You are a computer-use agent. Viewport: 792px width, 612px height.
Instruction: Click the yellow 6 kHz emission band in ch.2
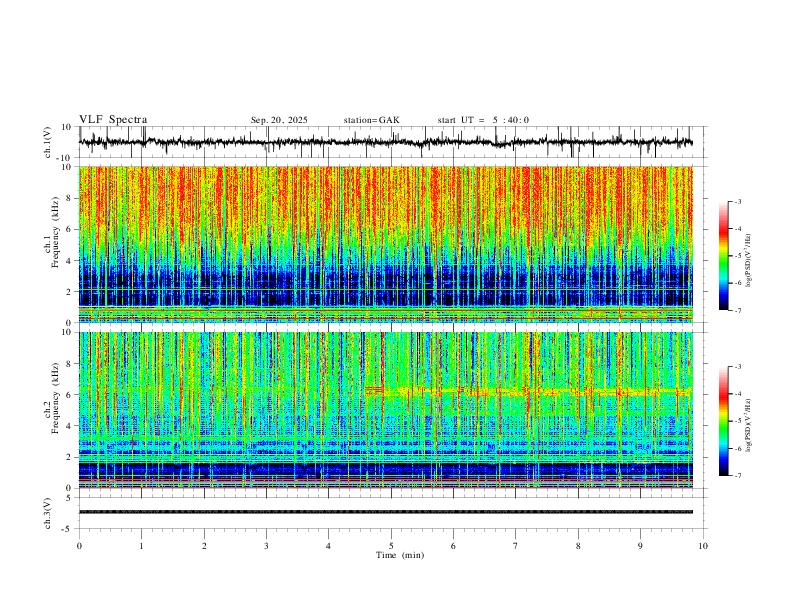[528, 390]
